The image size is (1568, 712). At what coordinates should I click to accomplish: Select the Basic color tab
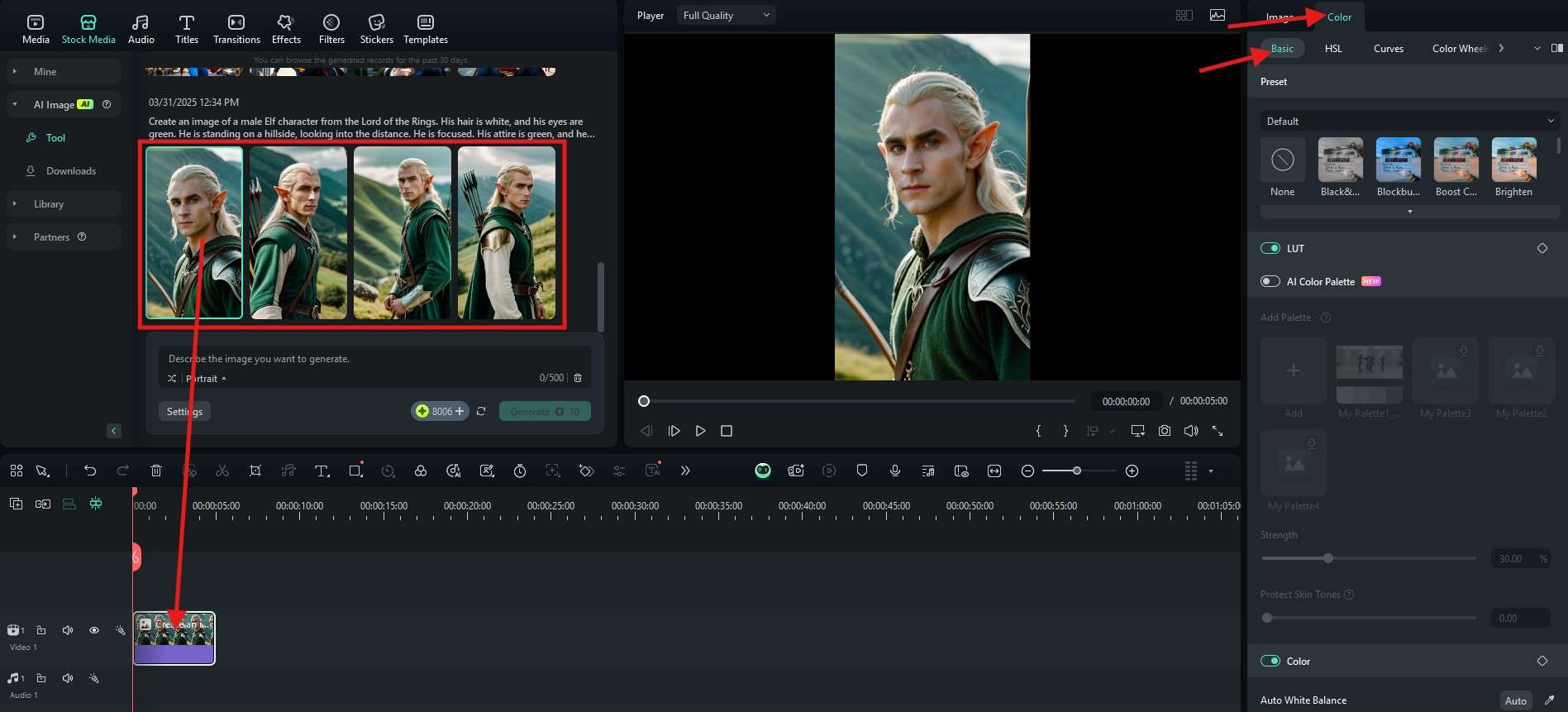pos(1282,48)
